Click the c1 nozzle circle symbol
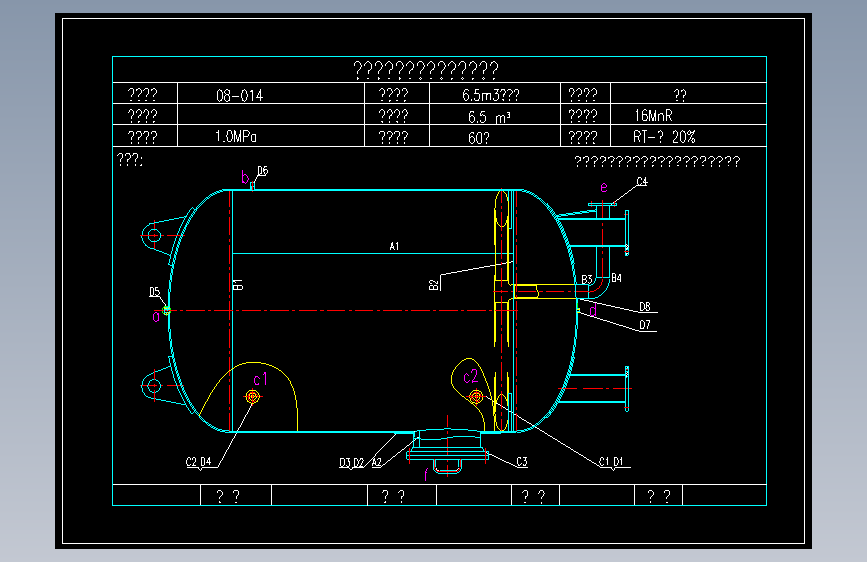 click(253, 397)
